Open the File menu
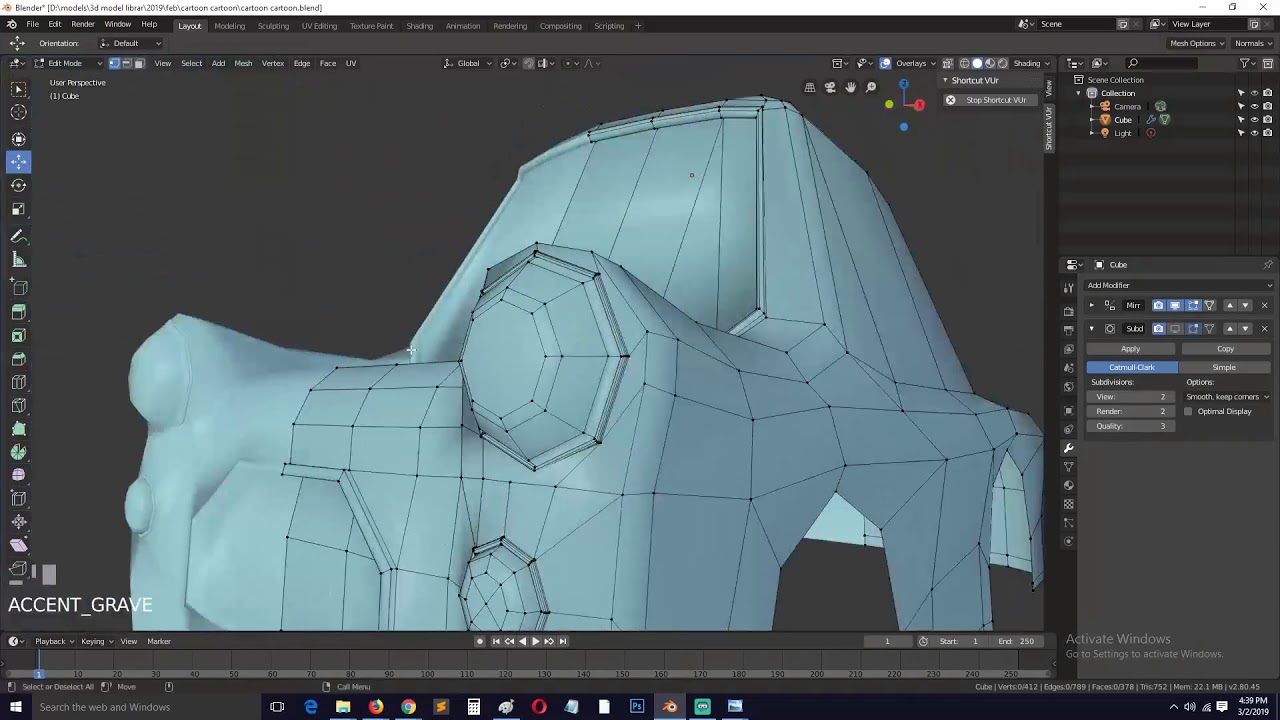The height and width of the screenshot is (720, 1280). 33,24
